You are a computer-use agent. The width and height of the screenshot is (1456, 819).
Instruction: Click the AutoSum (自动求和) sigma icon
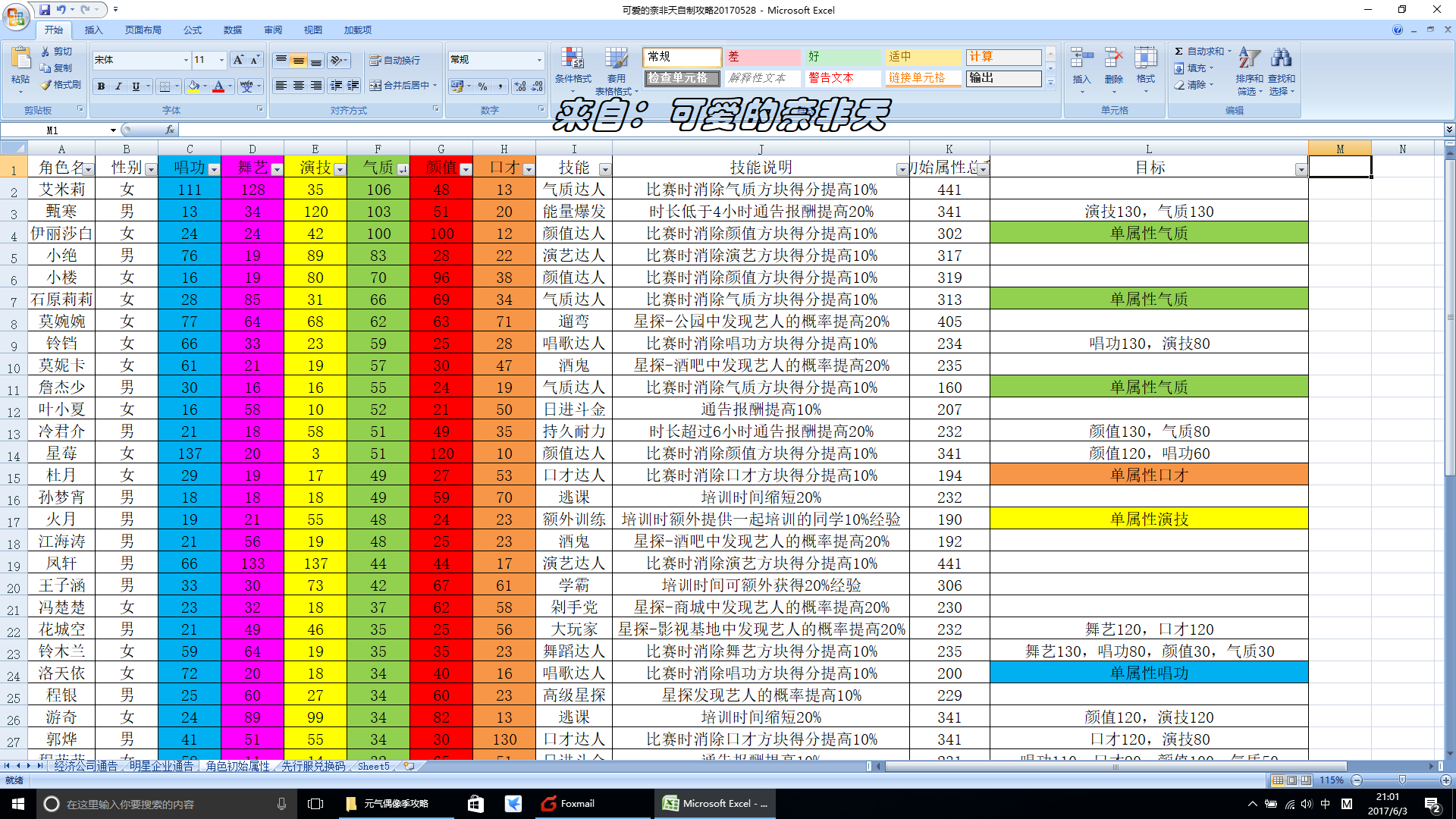1179,51
